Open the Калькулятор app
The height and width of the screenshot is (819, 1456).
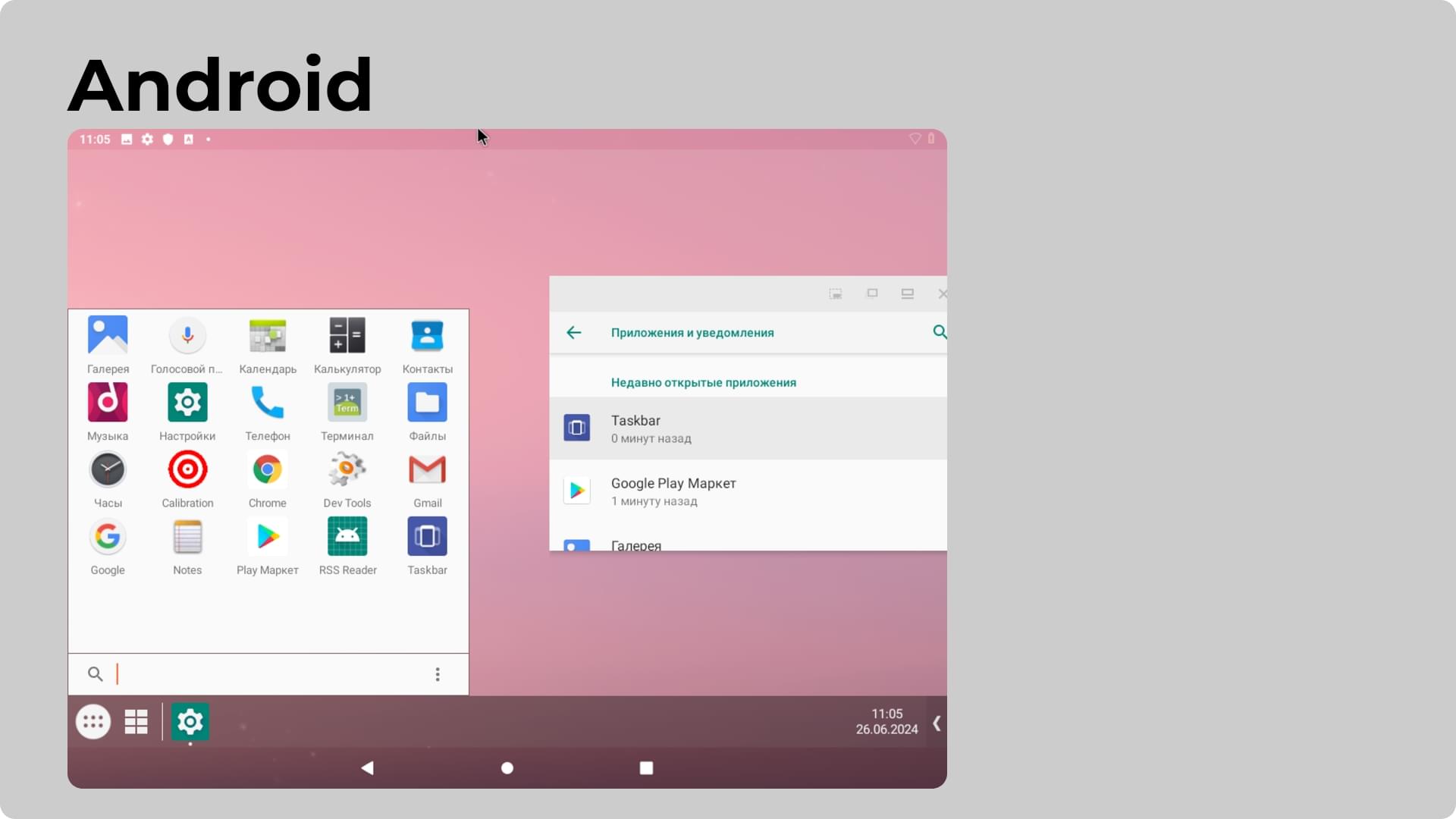coord(347,345)
